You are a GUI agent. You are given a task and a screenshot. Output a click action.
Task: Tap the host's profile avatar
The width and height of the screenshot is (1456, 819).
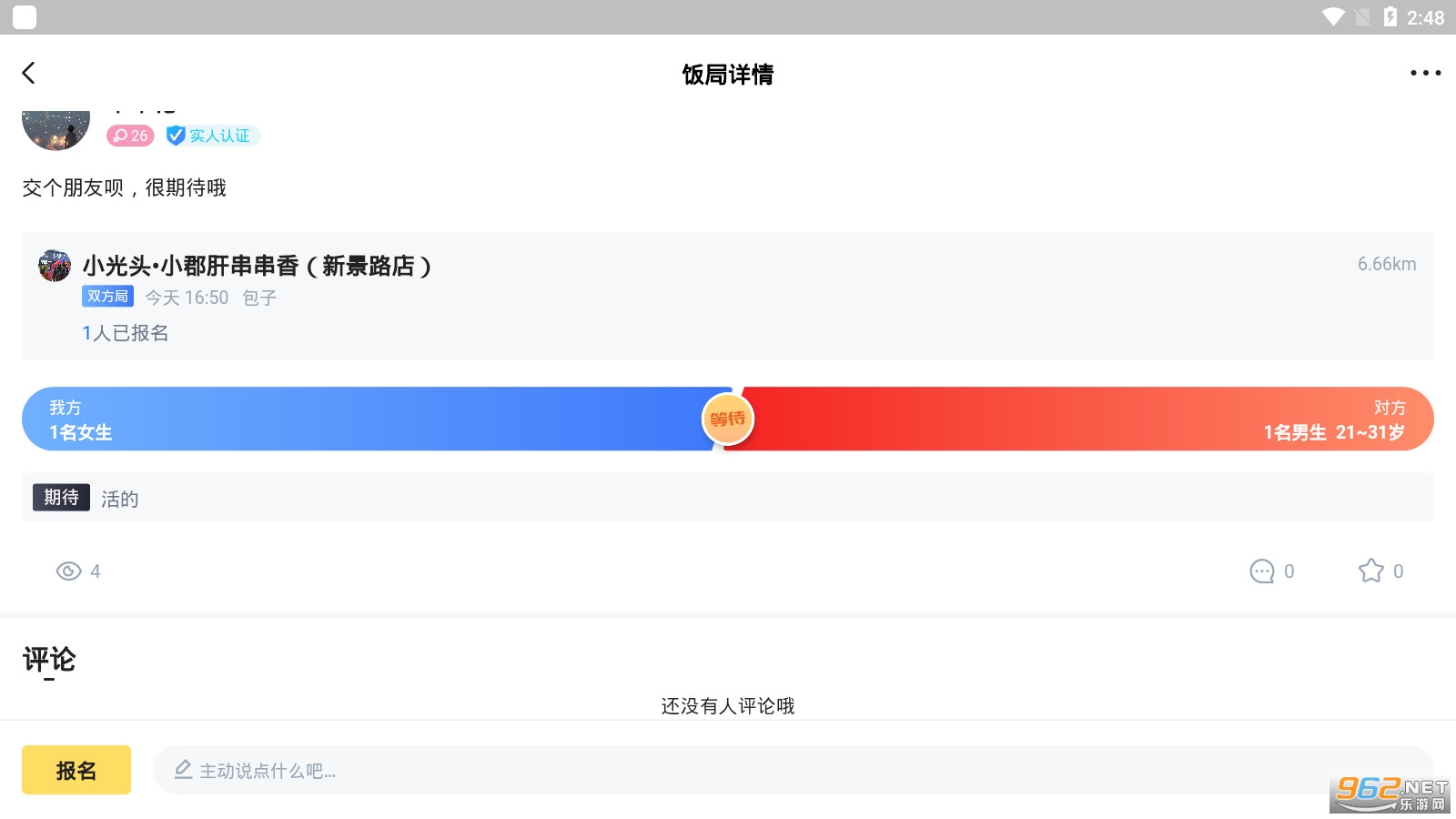coord(56,129)
